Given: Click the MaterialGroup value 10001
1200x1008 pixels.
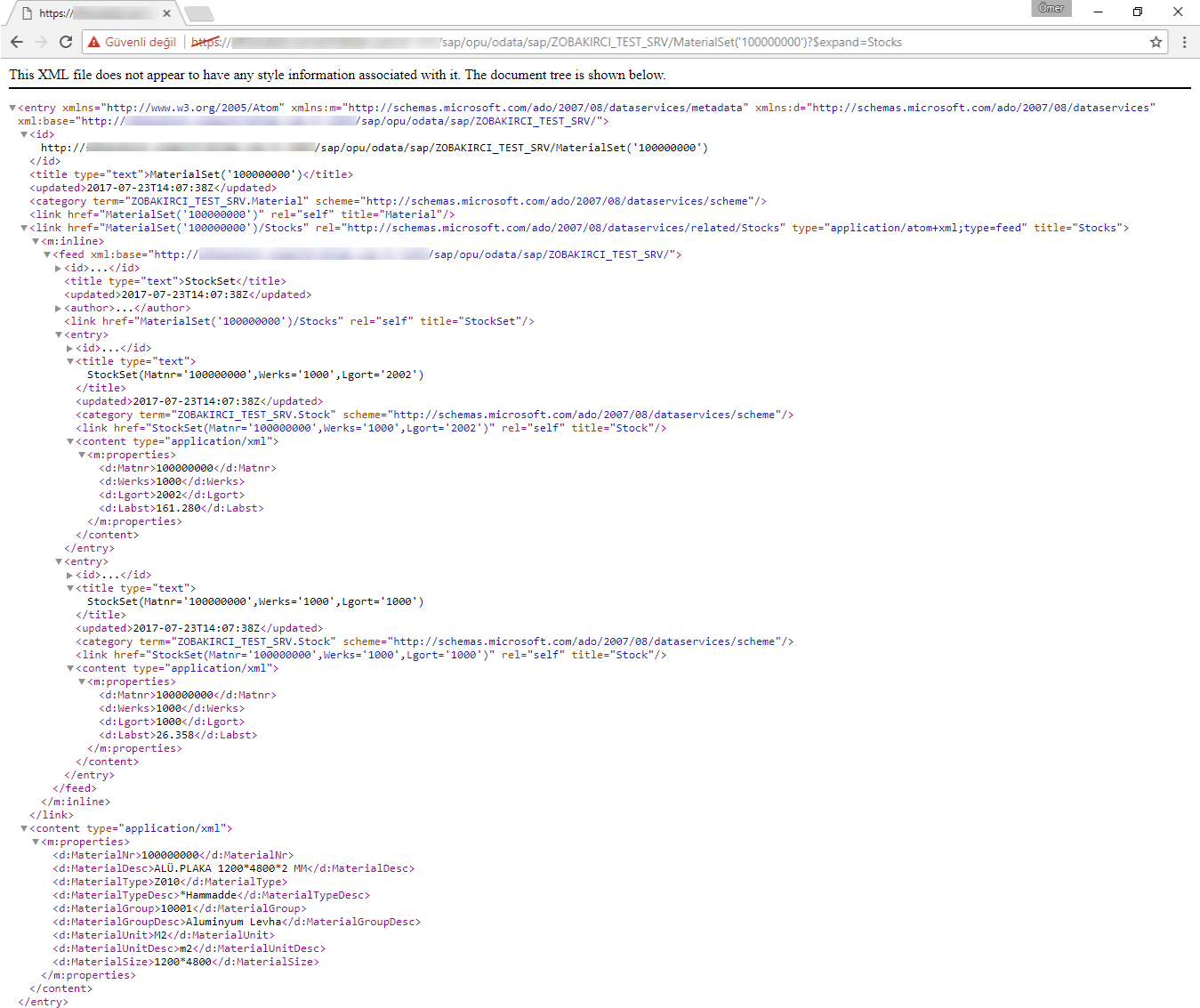Looking at the screenshot, I should (176, 908).
